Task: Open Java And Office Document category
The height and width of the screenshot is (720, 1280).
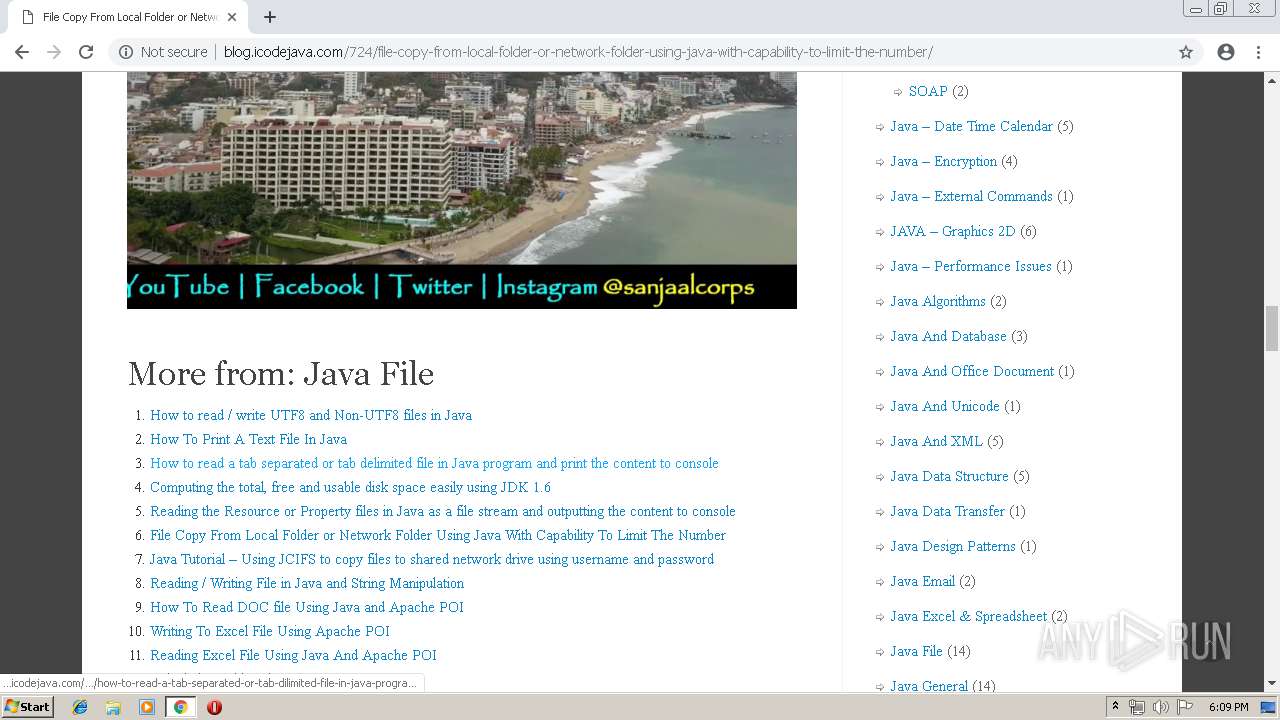Action: tap(972, 371)
